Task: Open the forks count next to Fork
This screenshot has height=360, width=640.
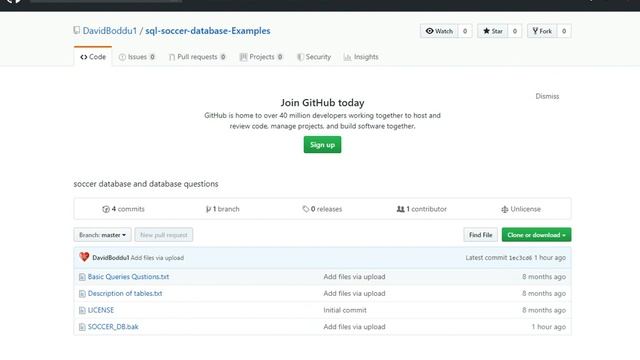Action: [564, 31]
